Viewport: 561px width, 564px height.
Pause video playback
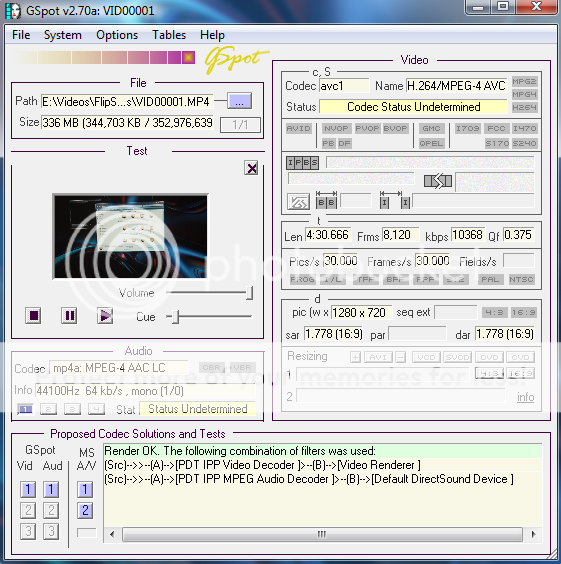(69, 316)
